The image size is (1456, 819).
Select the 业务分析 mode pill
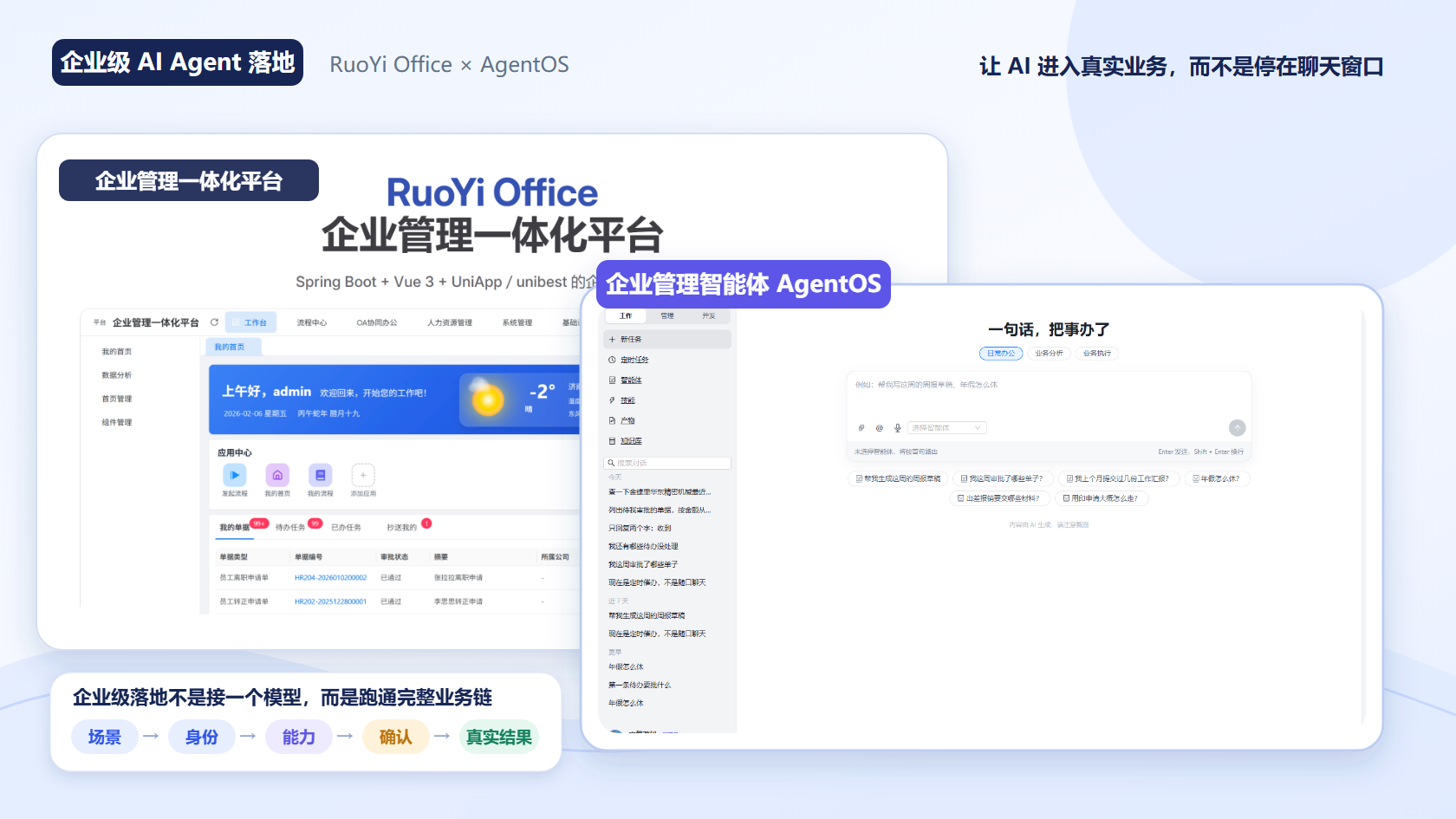coord(1049,354)
